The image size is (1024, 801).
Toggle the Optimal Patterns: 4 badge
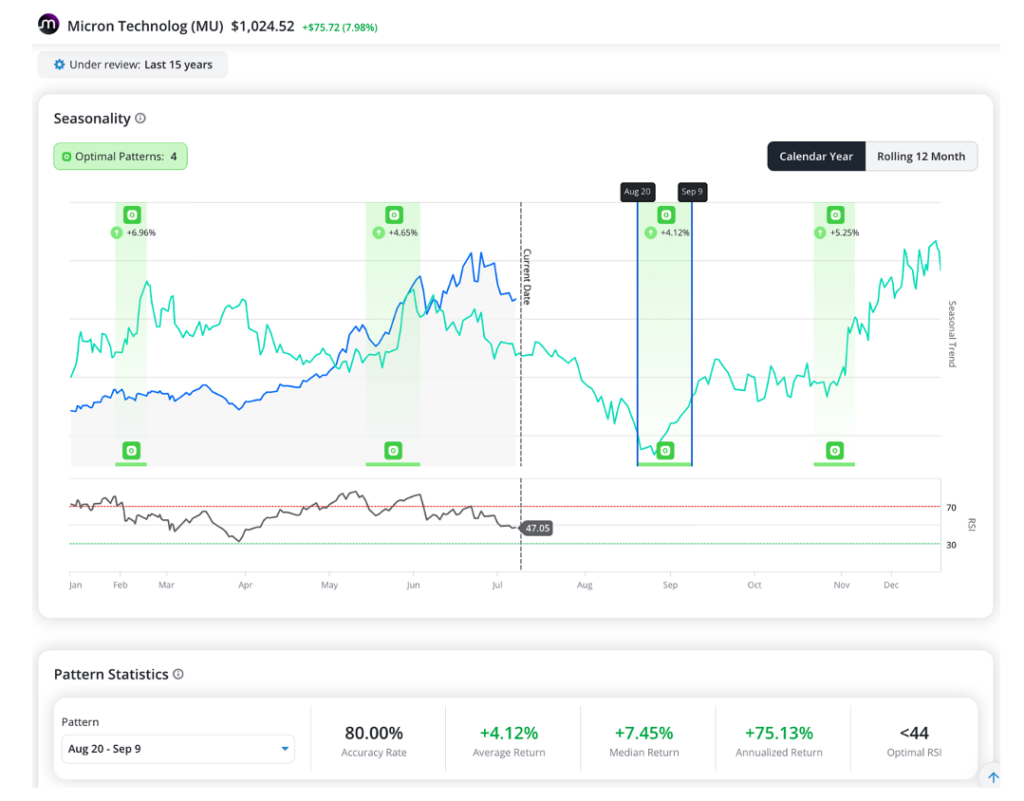120,157
